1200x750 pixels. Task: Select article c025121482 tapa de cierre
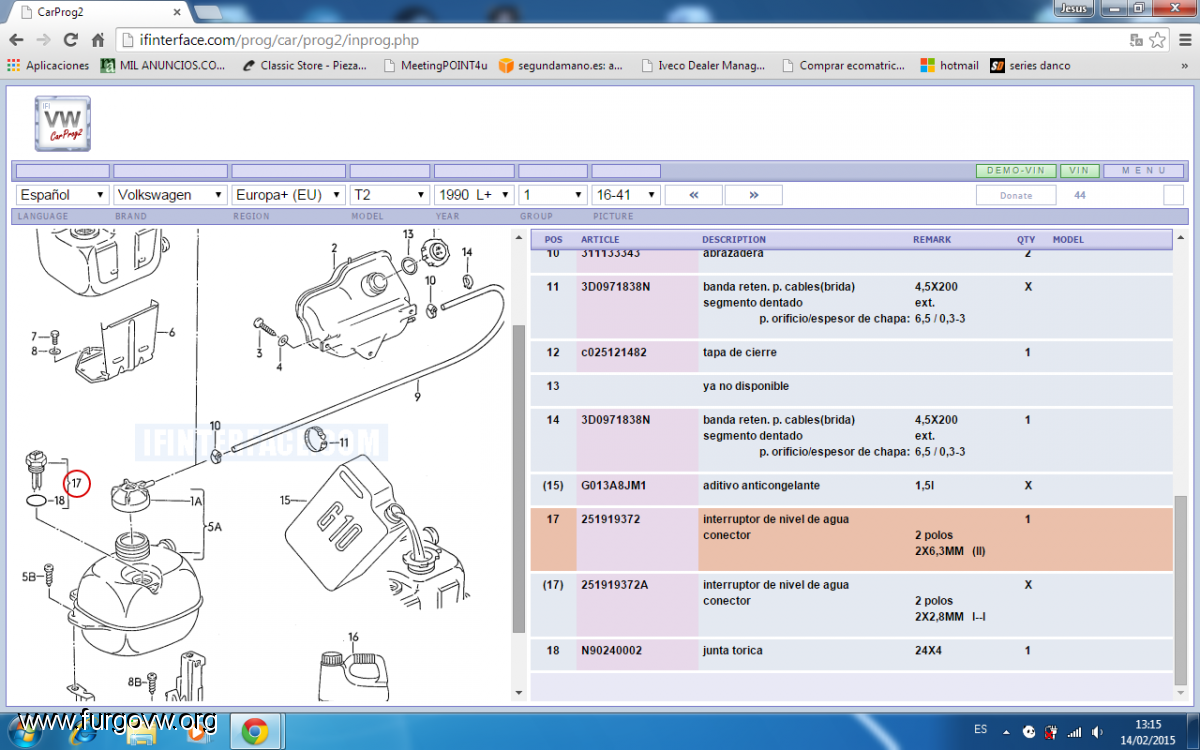tap(614, 352)
